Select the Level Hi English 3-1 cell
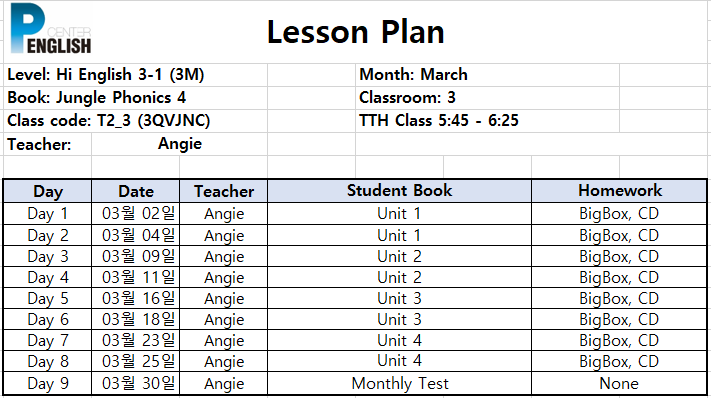Image resolution: width=711 pixels, height=398 pixels. coord(136,75)
